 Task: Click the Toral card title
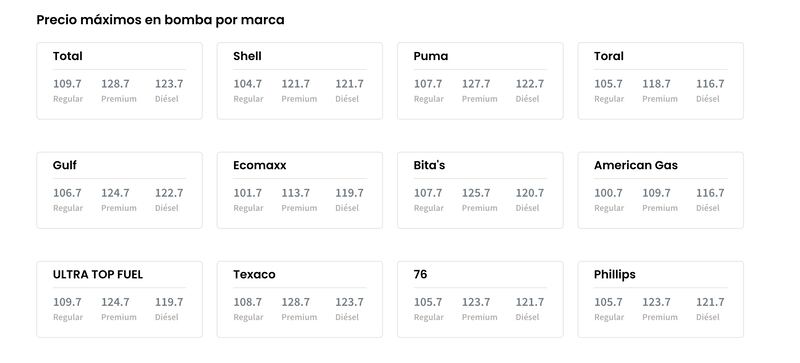609,56
